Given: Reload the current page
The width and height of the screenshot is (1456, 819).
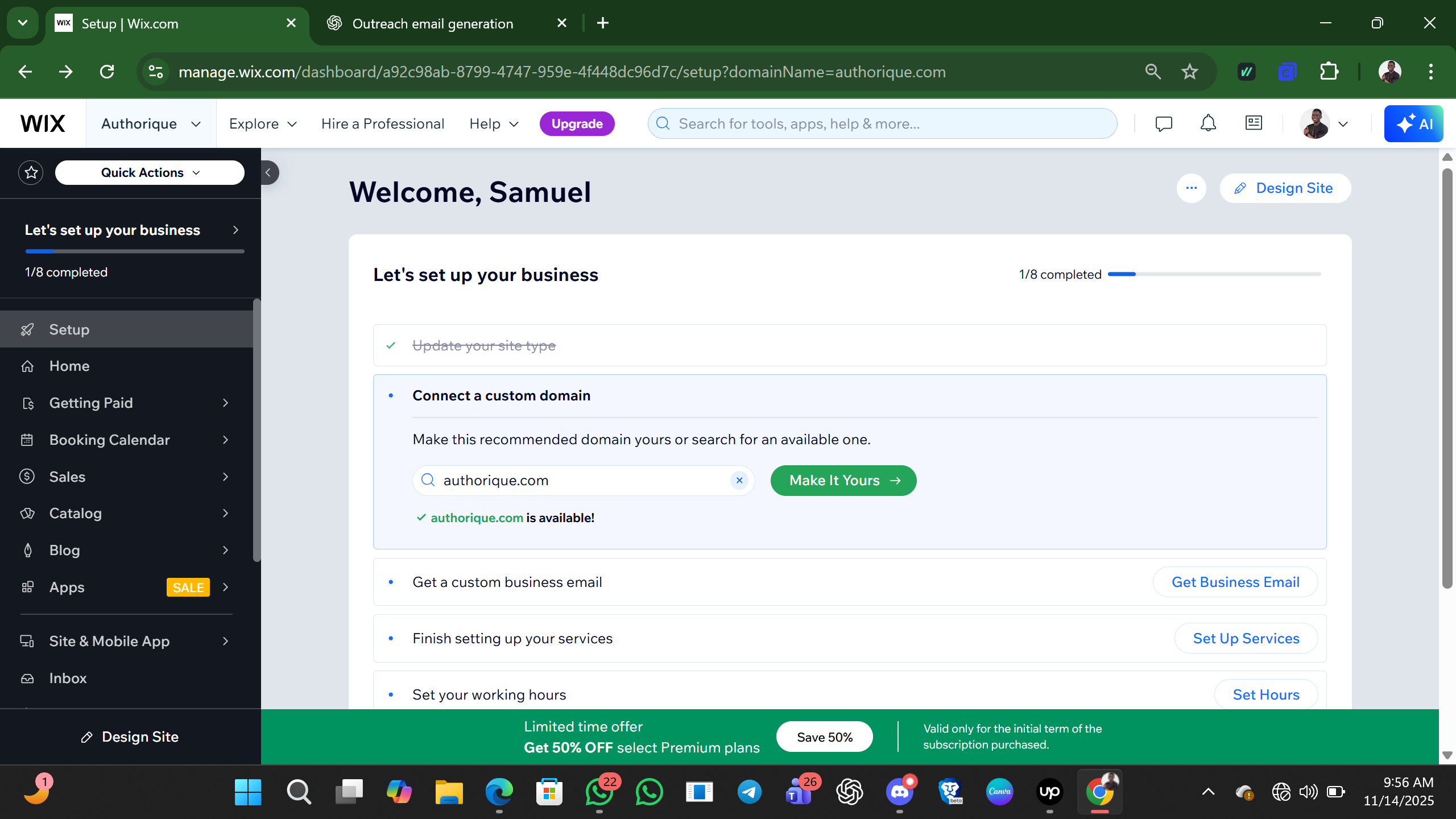Looking at the screenshot, I should pyautogui.click(x=107, y=72).
